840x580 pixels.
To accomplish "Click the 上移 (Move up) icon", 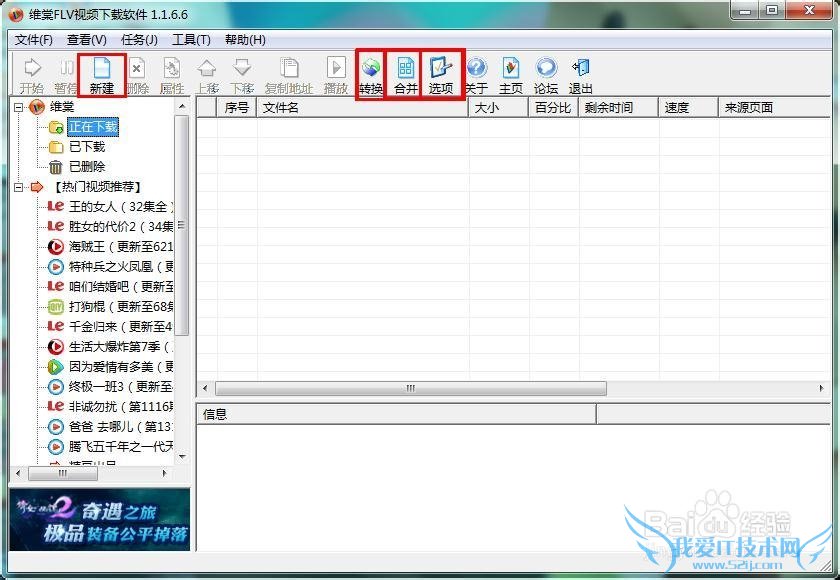I will [x=207, y=76].
